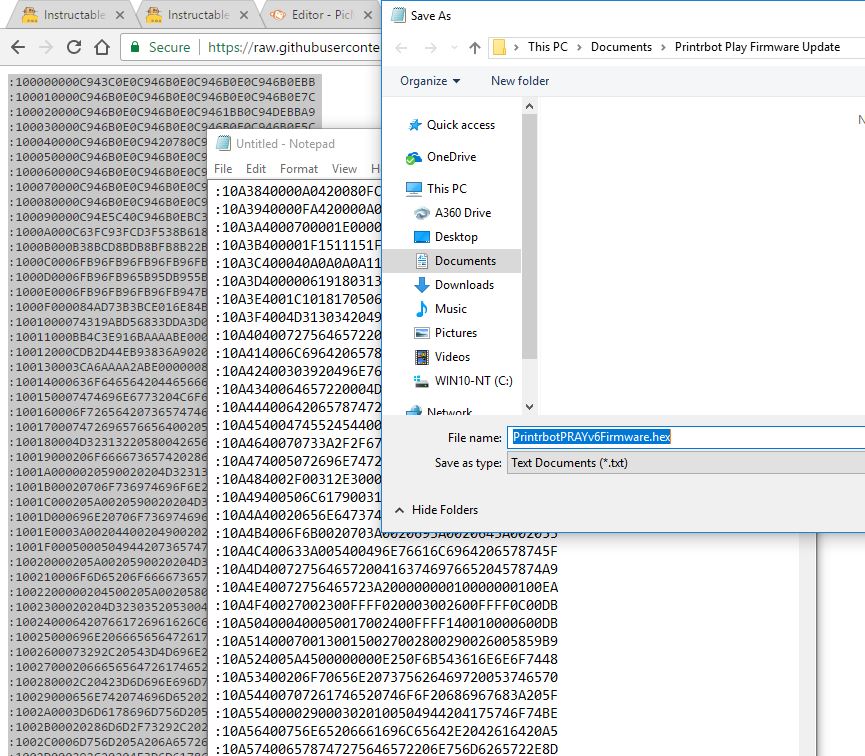865x756 pixels.
Task: Select Desktop in navigation pane
Action: click(446, 237)
